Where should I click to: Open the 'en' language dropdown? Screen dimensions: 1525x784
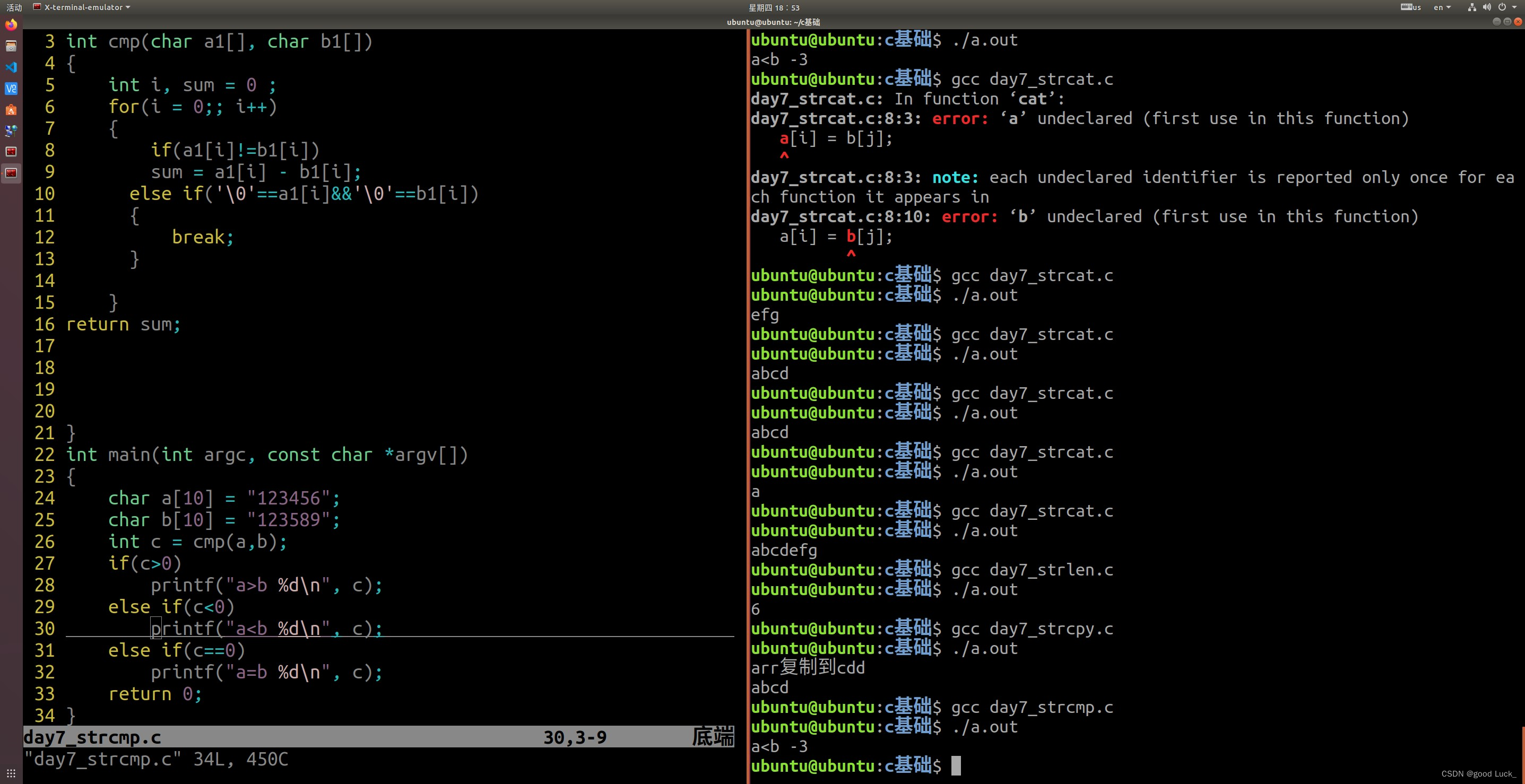pos(1440,7)
